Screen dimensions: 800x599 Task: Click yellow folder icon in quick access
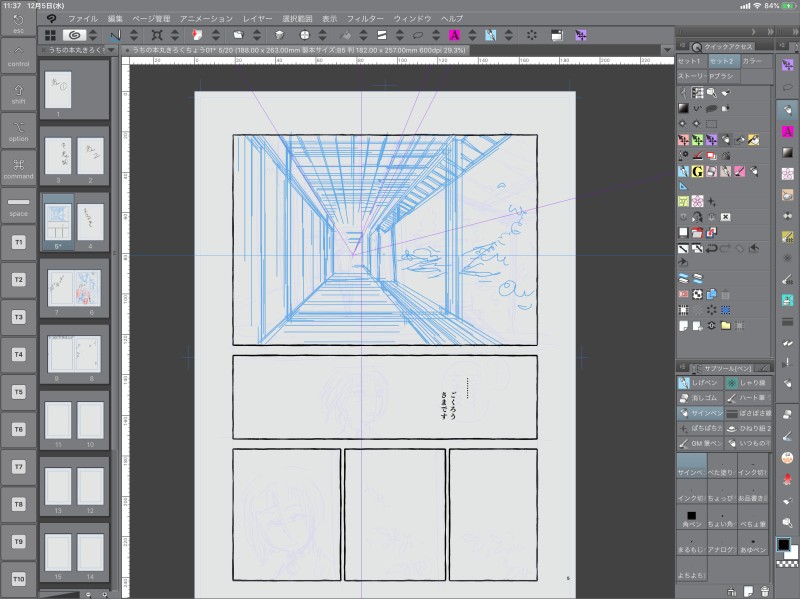click(726, 325)
